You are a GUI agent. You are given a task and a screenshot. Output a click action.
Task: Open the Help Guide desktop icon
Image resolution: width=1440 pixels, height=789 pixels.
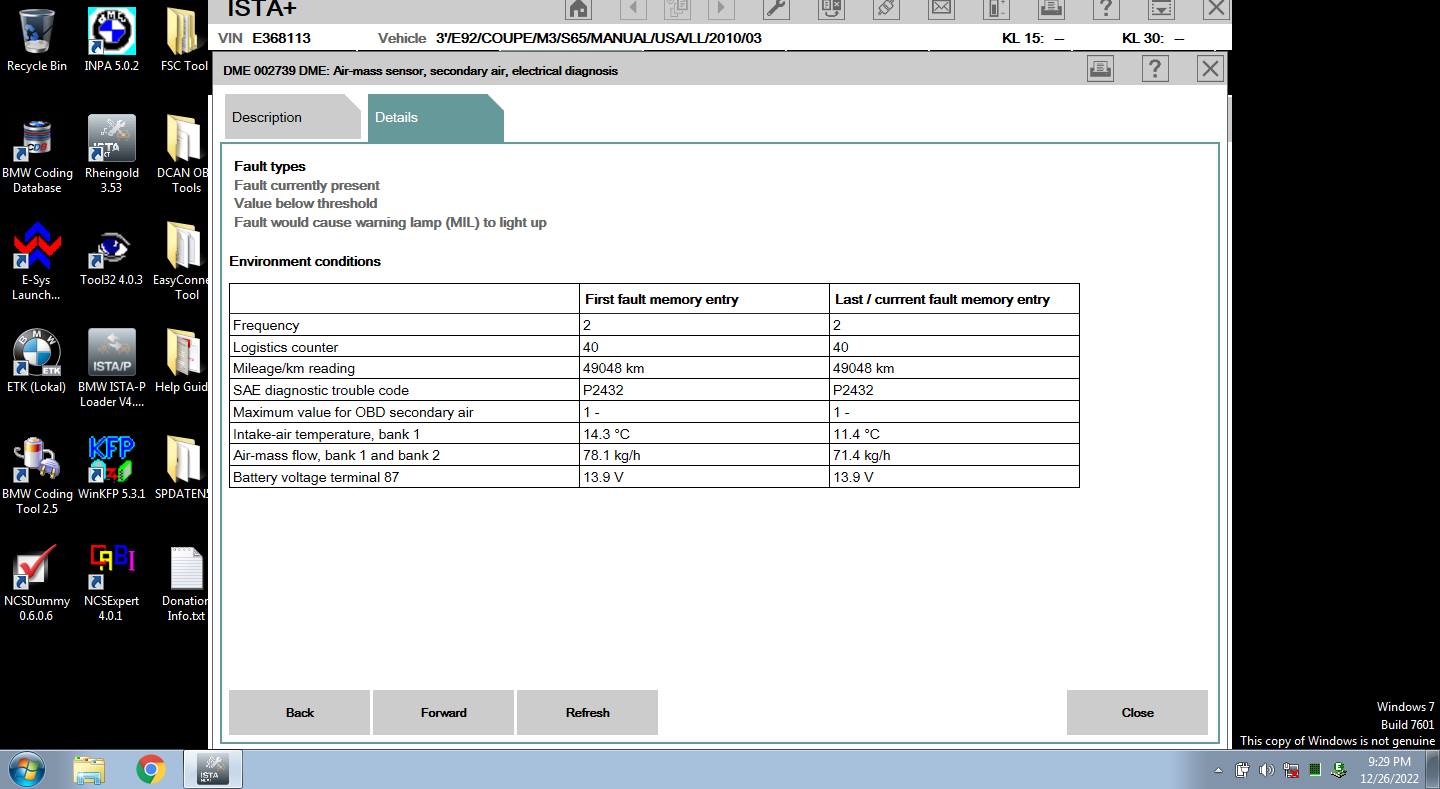tap(184, 362)
